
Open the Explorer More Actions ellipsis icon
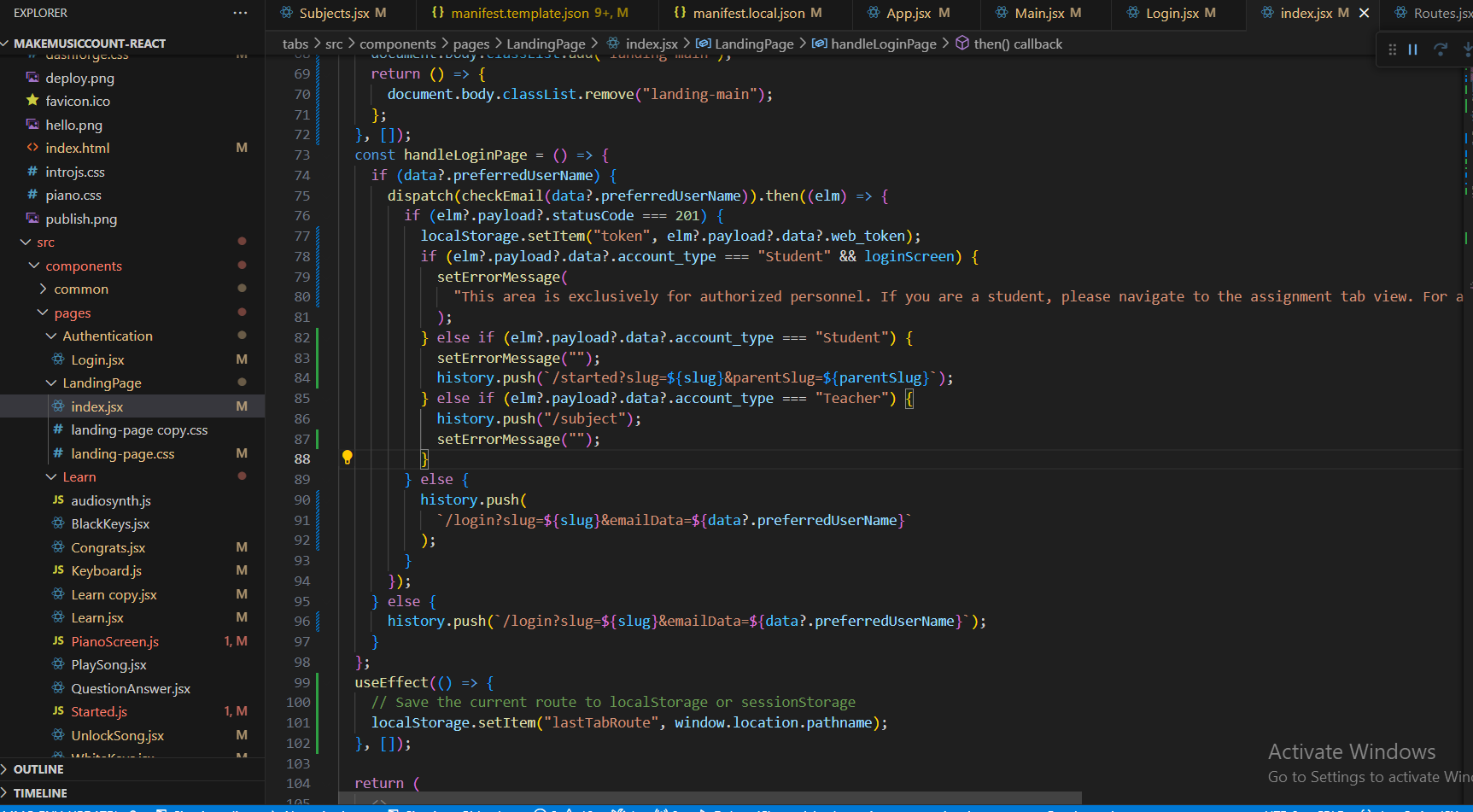(240, 12)
